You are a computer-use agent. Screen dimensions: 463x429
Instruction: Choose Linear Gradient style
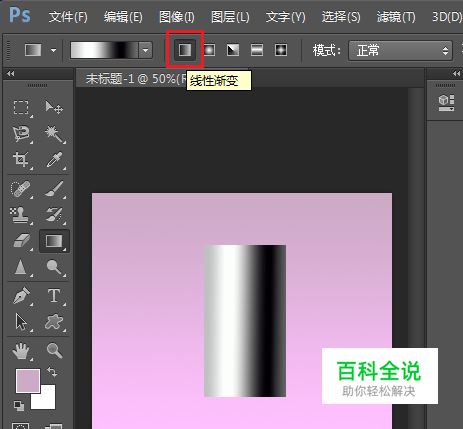[185, 50]
